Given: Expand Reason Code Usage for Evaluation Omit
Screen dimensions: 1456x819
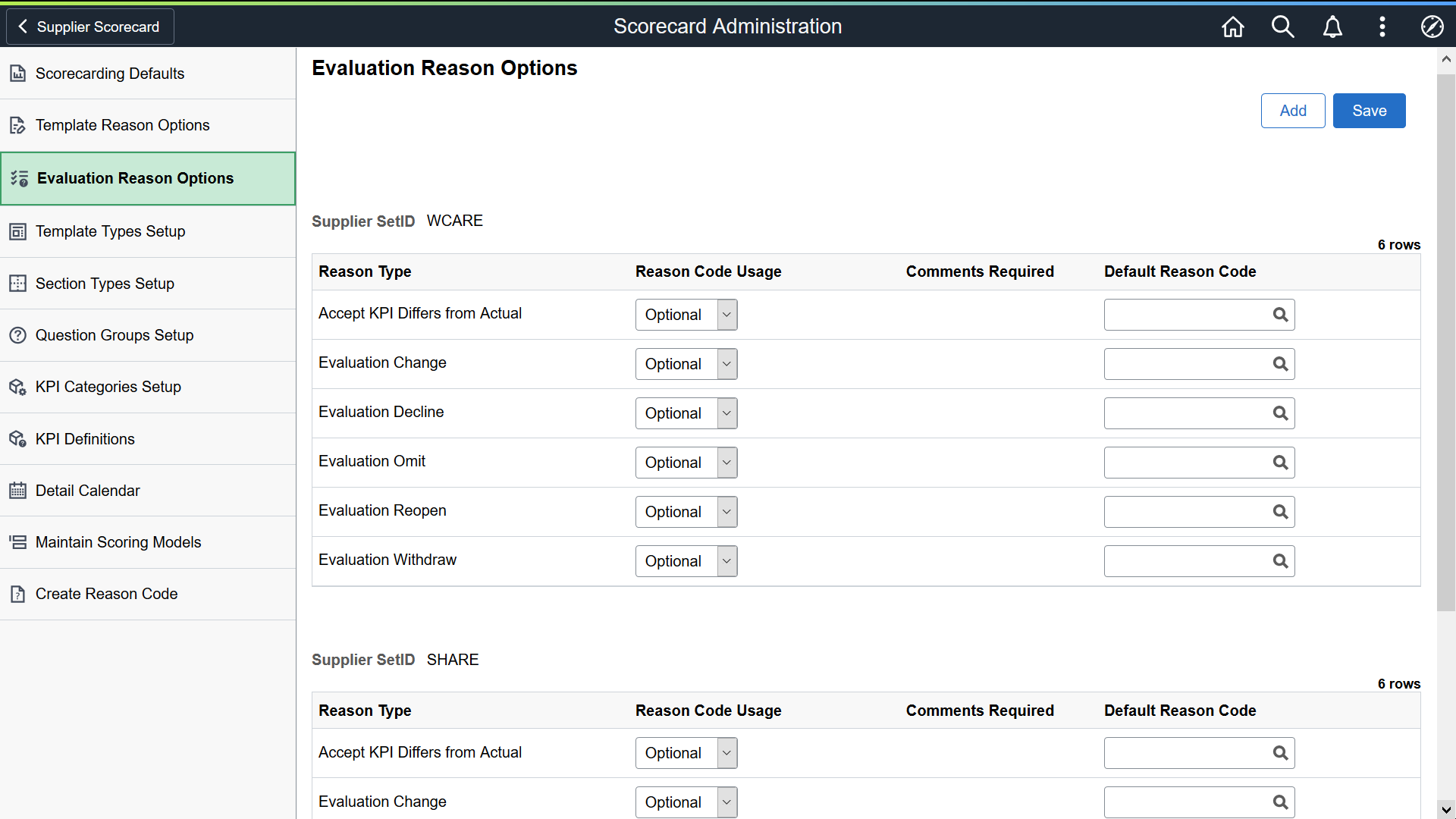Looking at the screenshot, I should (x=727, y=462).
